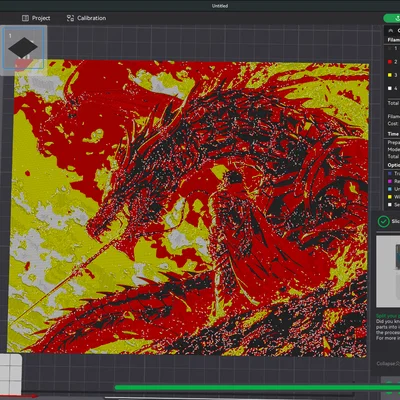Open the Project tab
Image resolution: width=400 pixels, height=400 pixels.
pyautogui.click(x=36, y=18)
